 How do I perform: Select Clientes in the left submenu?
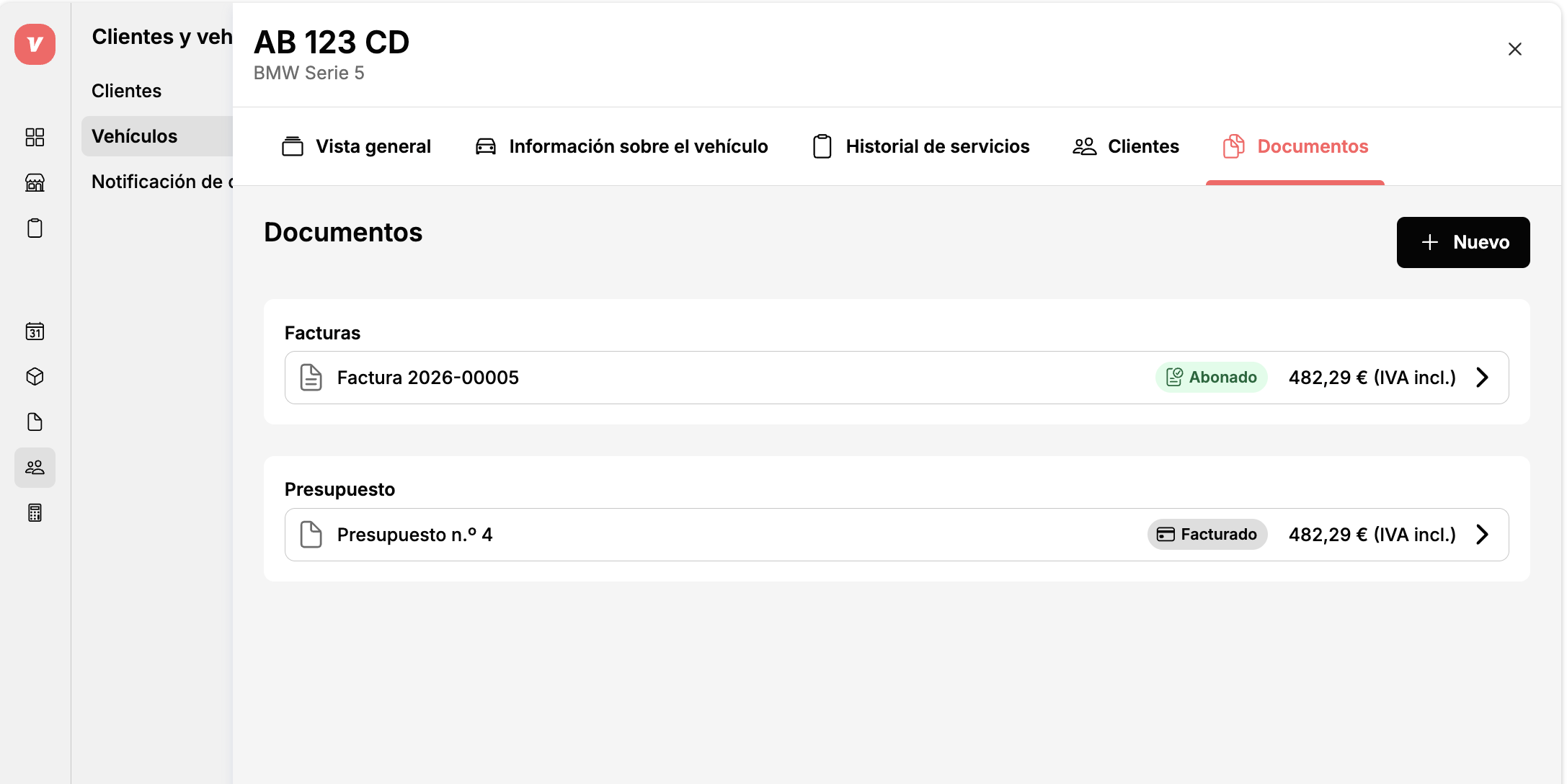click(126, 91)
